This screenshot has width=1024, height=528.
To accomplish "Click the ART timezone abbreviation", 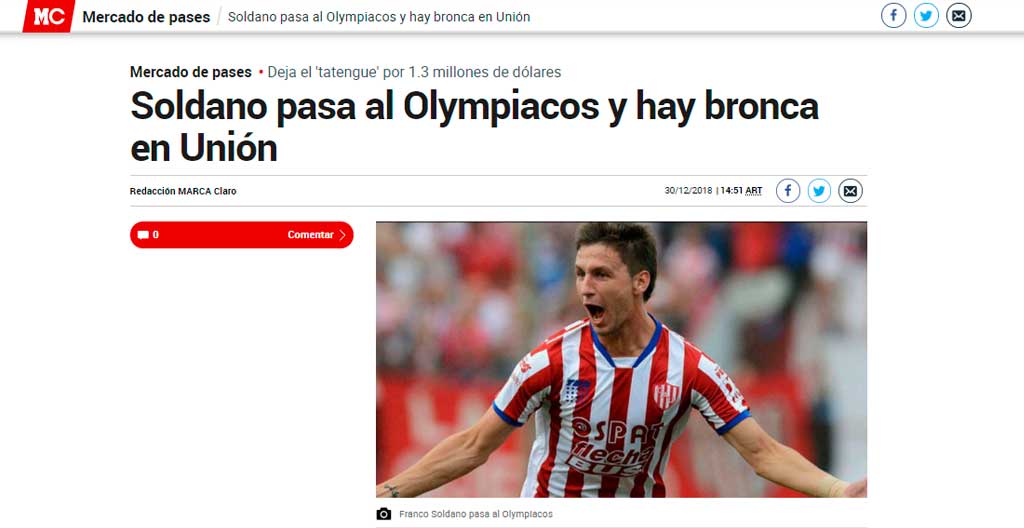I will [x=754, y=191].
